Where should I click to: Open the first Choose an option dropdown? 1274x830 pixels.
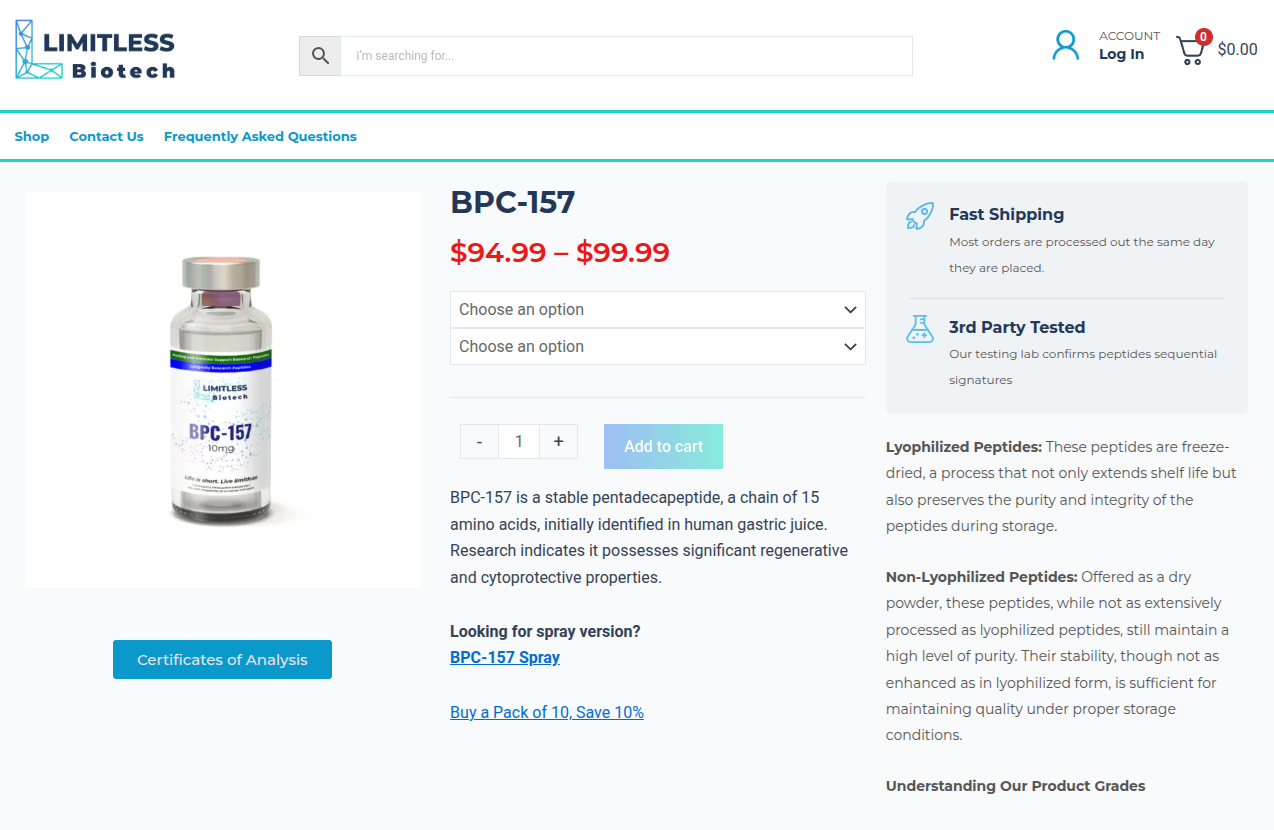(x=657, y=310)
